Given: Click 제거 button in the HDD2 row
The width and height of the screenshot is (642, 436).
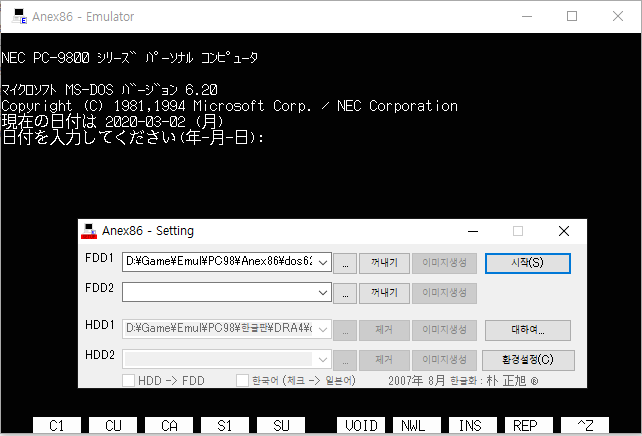Looking at the screenshot, I should (x=384, y=361).
